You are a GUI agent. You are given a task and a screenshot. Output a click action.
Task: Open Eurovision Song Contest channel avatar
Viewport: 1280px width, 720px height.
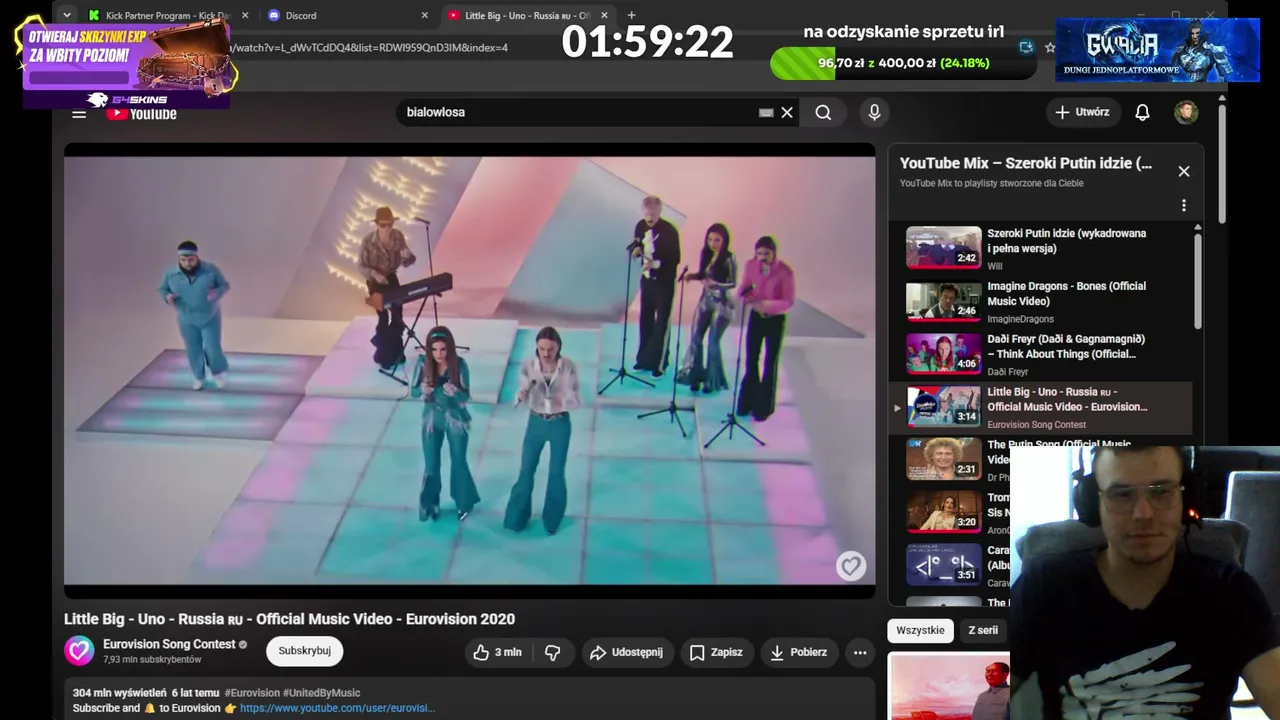(x=80, y=651)
